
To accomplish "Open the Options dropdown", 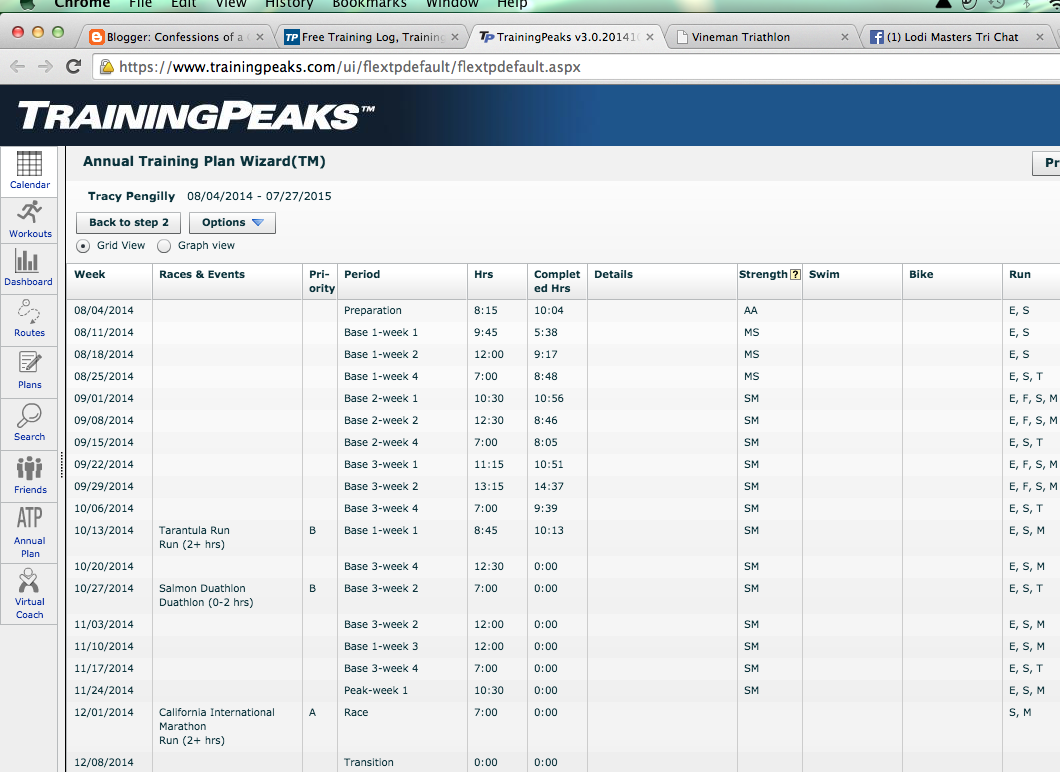I will tap(232, 222).
